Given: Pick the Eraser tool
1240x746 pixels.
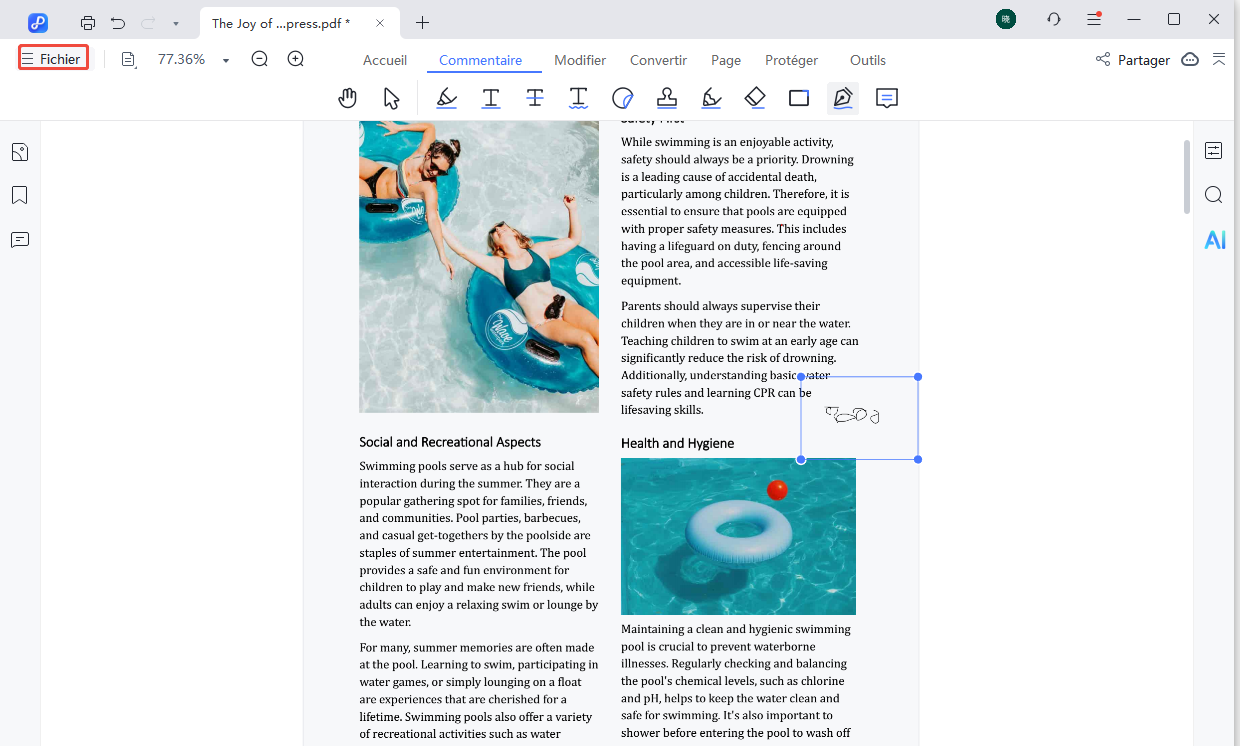Looking at the screenshot, I should coord(754,97).
